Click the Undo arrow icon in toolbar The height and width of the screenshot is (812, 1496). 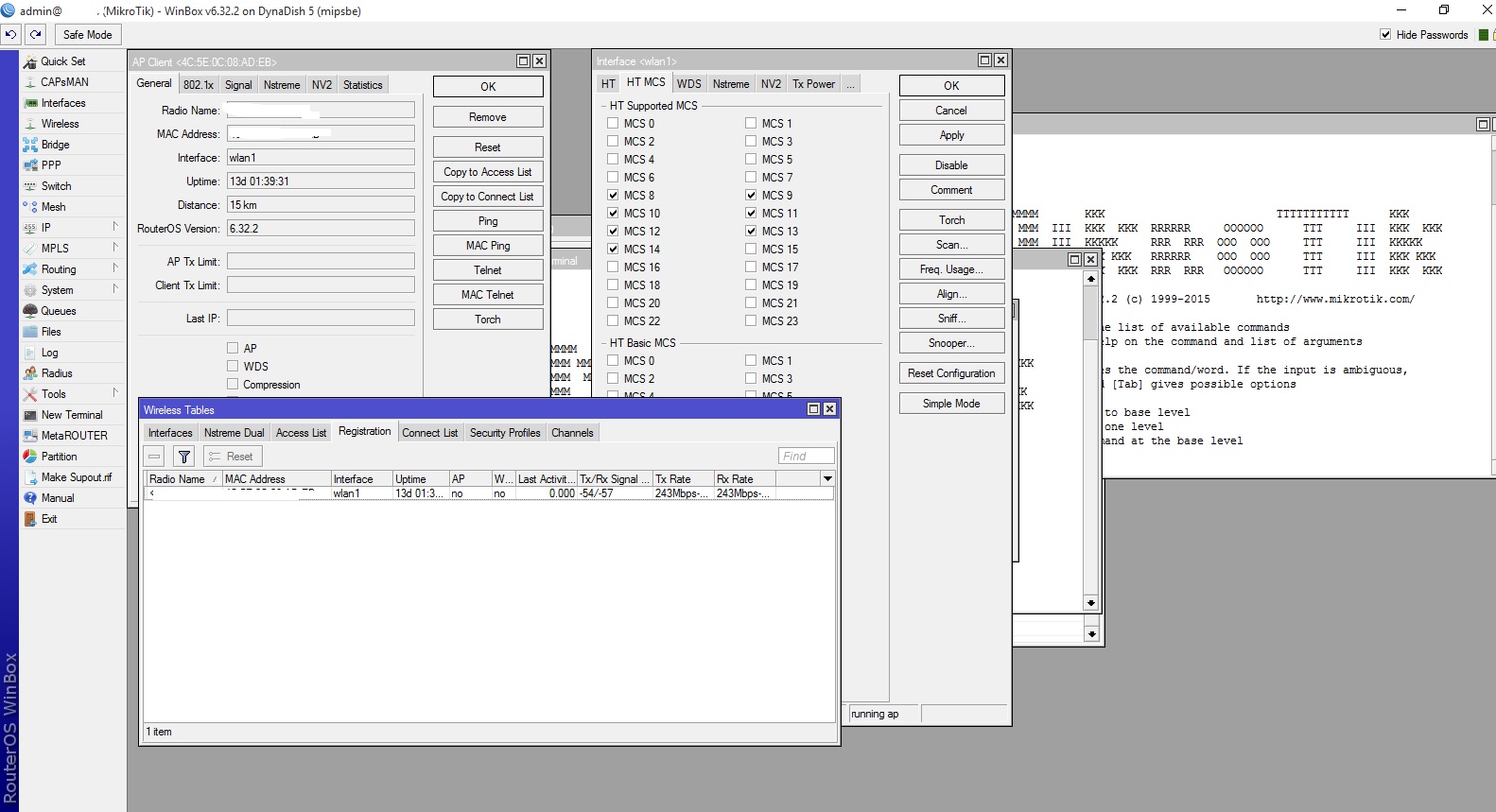pos(10,34)
